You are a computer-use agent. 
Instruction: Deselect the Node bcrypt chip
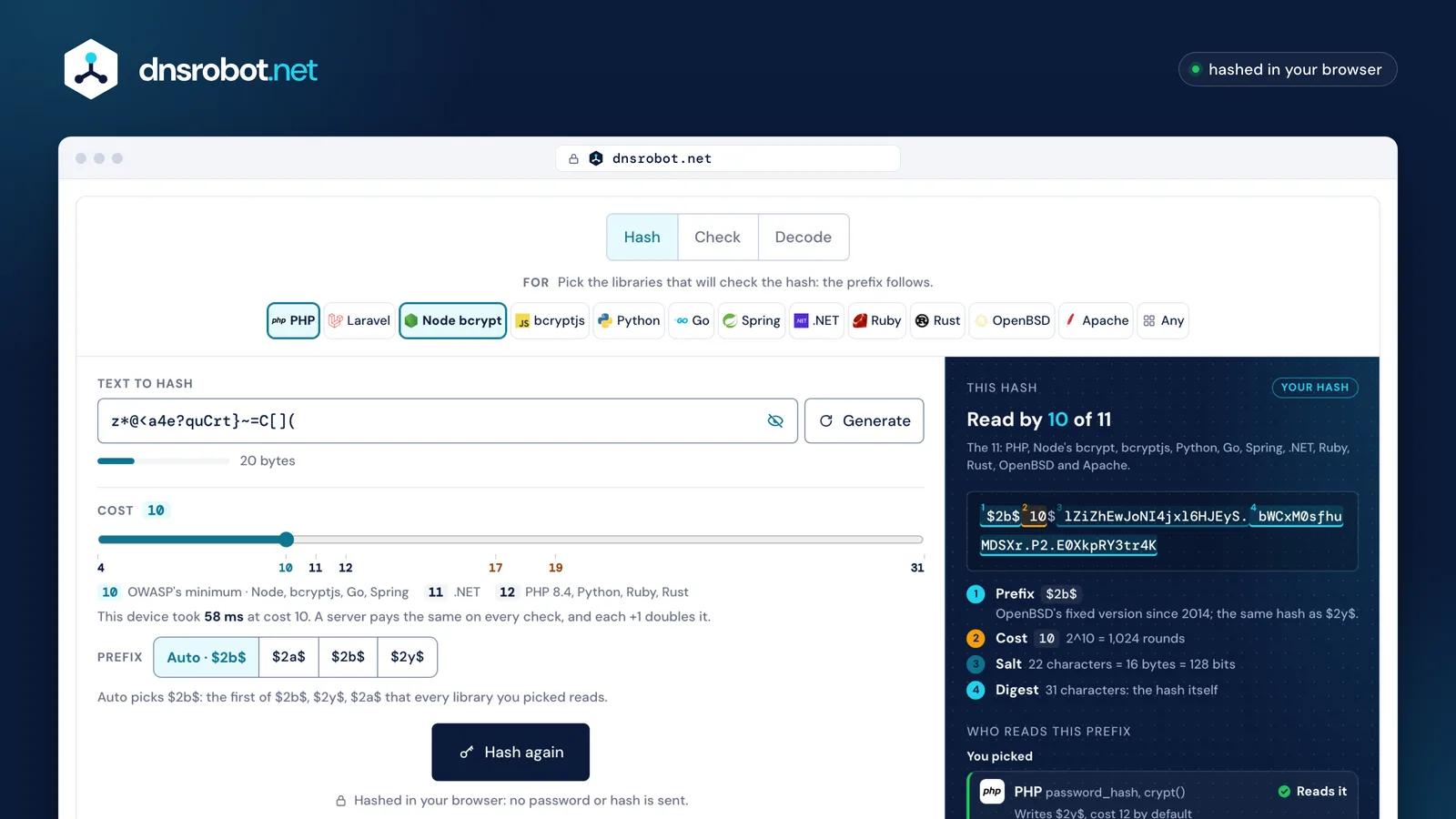coord(453,320)
